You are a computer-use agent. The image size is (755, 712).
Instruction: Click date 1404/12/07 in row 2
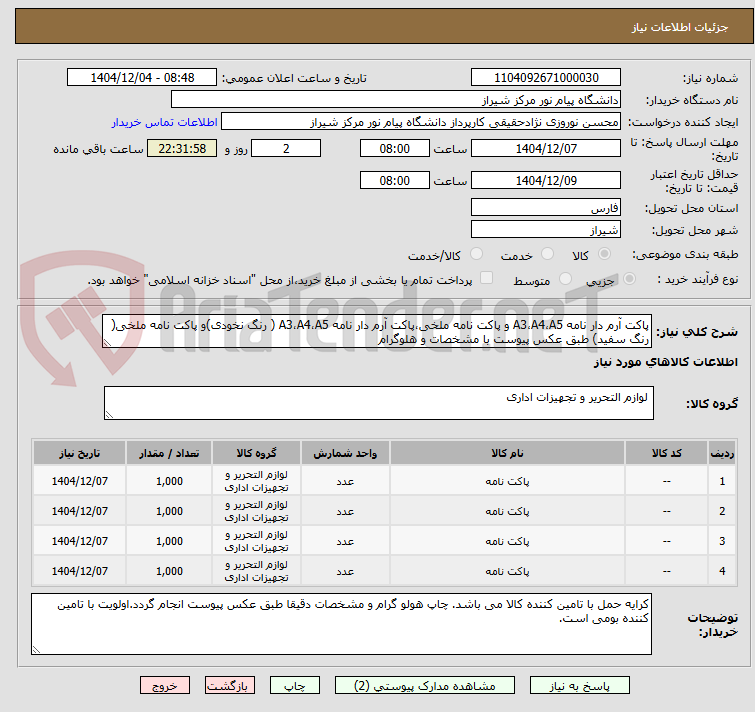pyautogui.click(x=79, y=511)
